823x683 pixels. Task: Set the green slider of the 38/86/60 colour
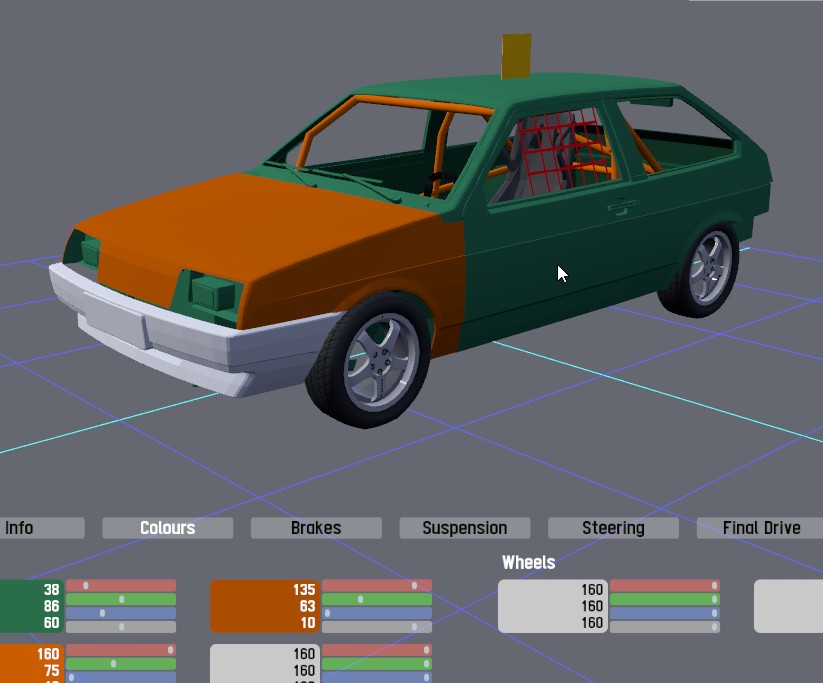click(x=121, y=599)
